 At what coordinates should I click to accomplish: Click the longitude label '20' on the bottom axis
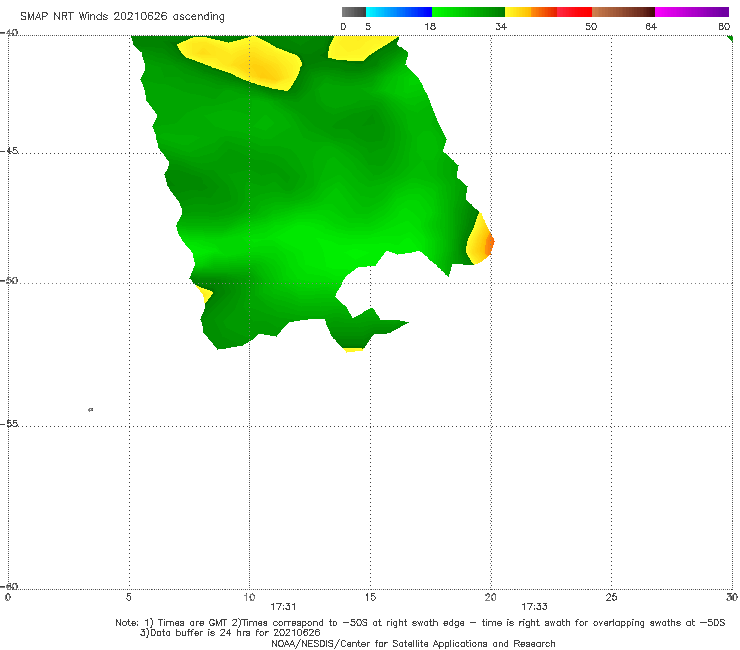pos(491,597)
